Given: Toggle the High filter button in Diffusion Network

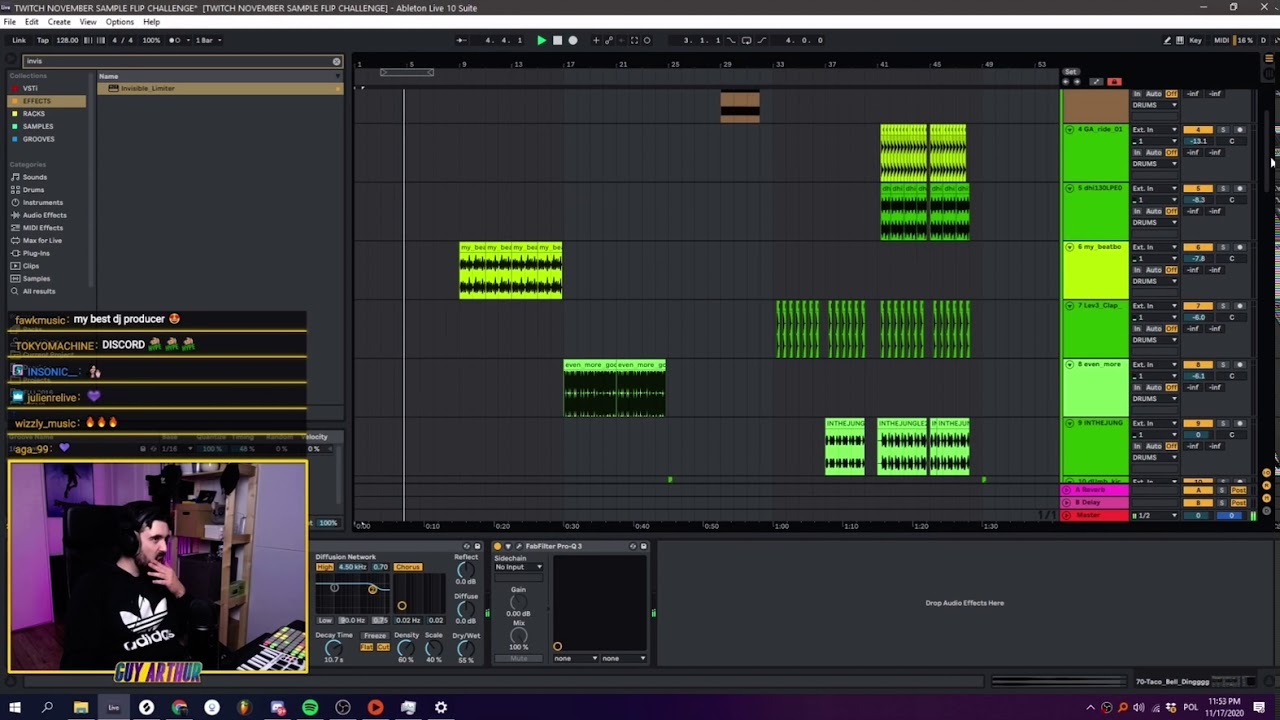Looking at the screenshot, I should (x=325, y=567).
